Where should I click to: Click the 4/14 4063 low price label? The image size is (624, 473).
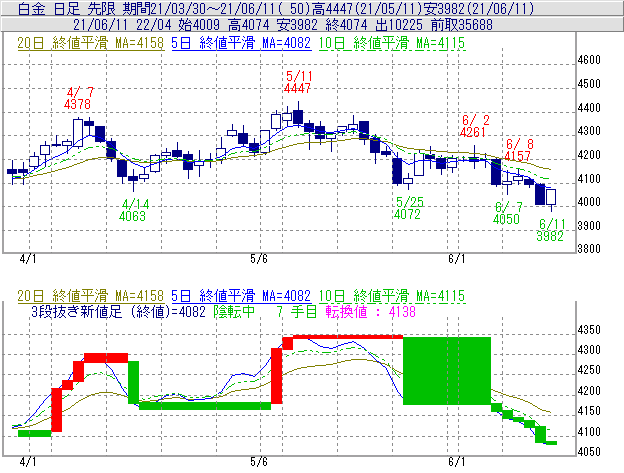pyautogui.click(x=133, y=210)
